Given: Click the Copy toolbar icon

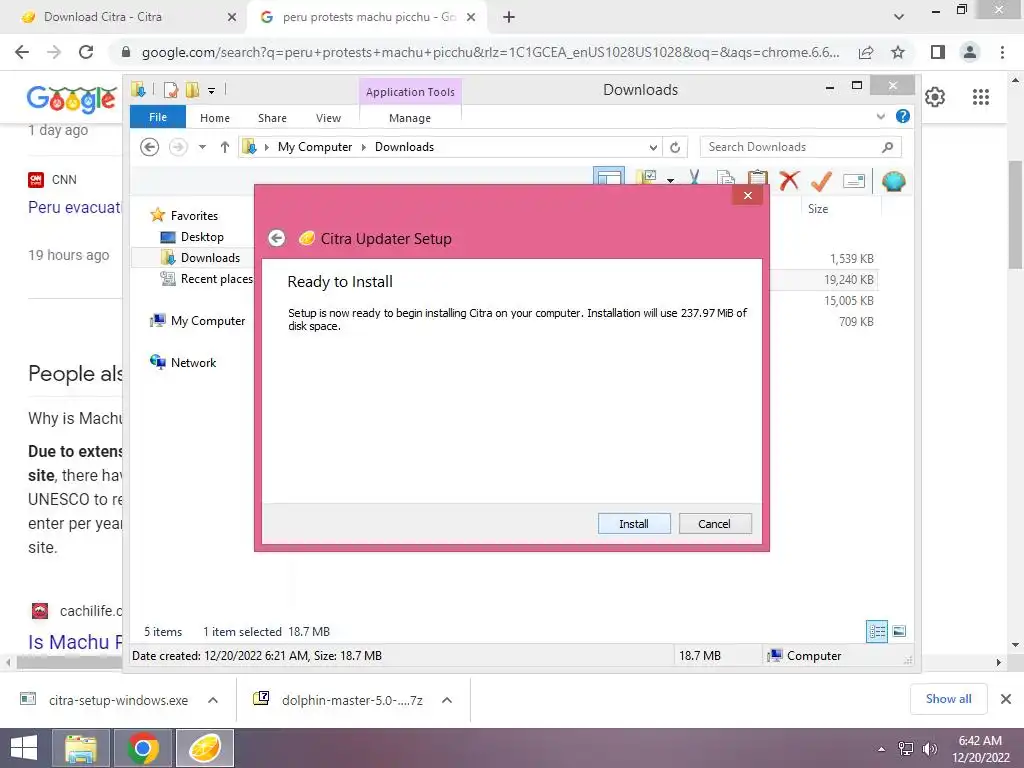Looking at the screenshot, I should point(726,180).
